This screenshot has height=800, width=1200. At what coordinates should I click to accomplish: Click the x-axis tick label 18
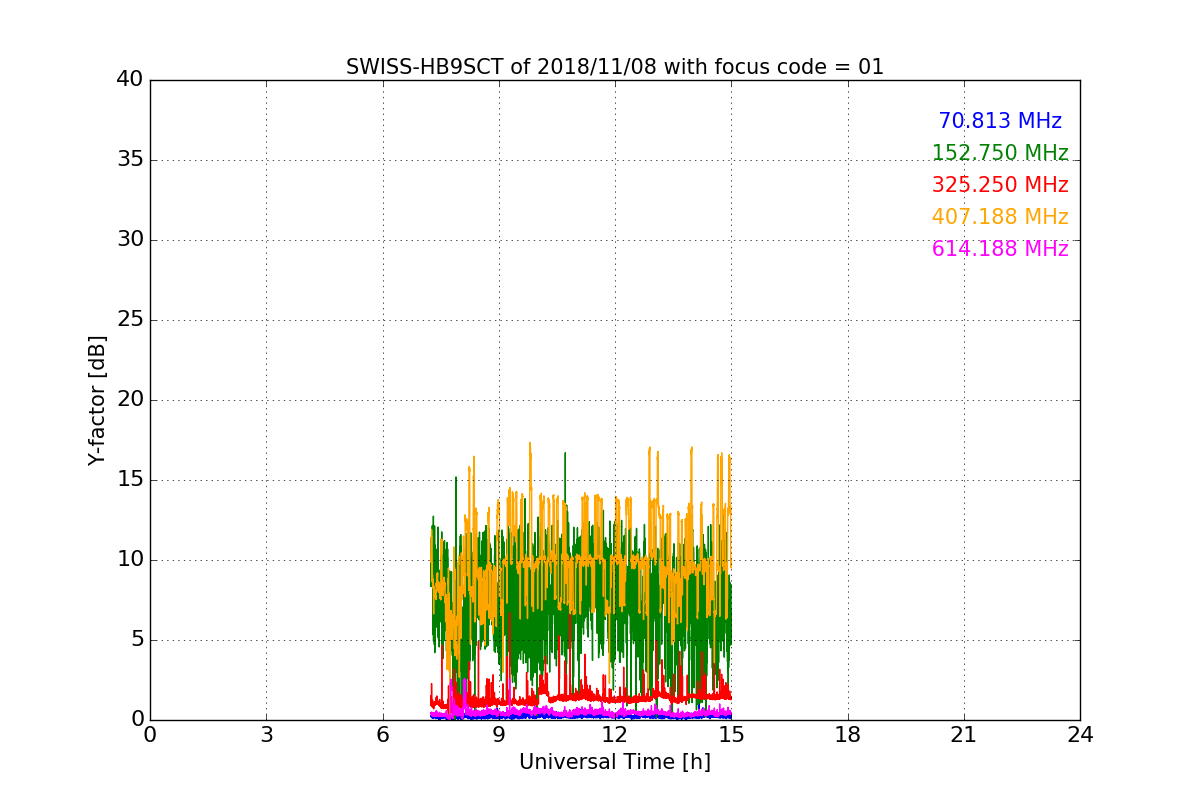point(848,735)
